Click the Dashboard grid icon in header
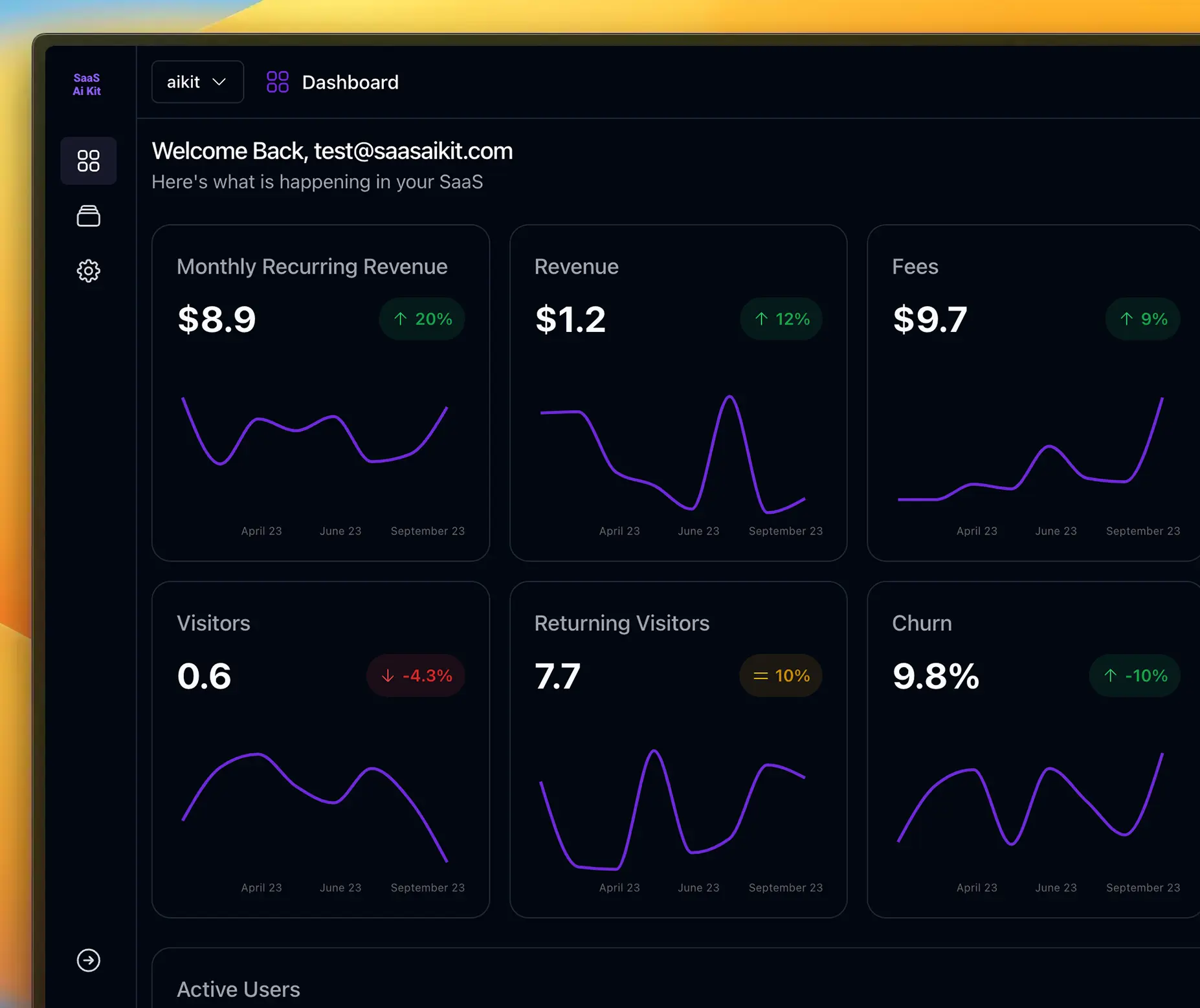 coord(278,82)
